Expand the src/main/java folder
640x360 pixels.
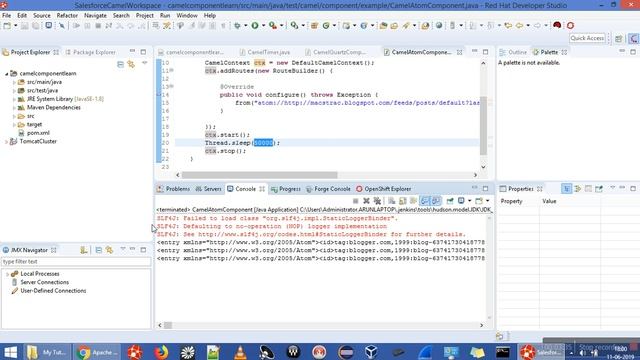[x=14, y=82]
